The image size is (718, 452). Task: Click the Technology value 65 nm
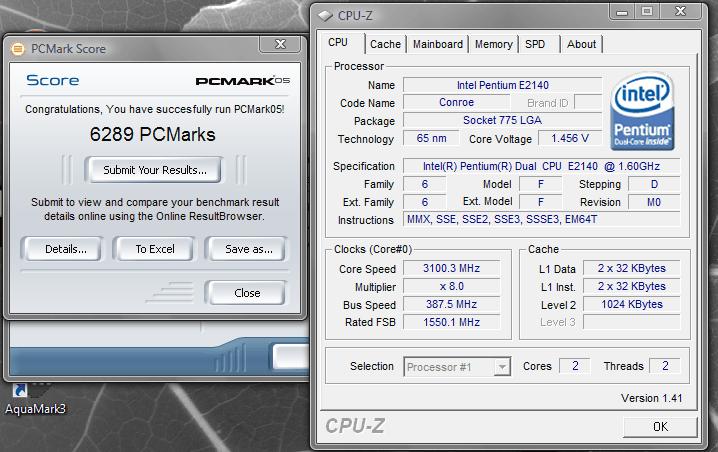[x=431, y=138]
